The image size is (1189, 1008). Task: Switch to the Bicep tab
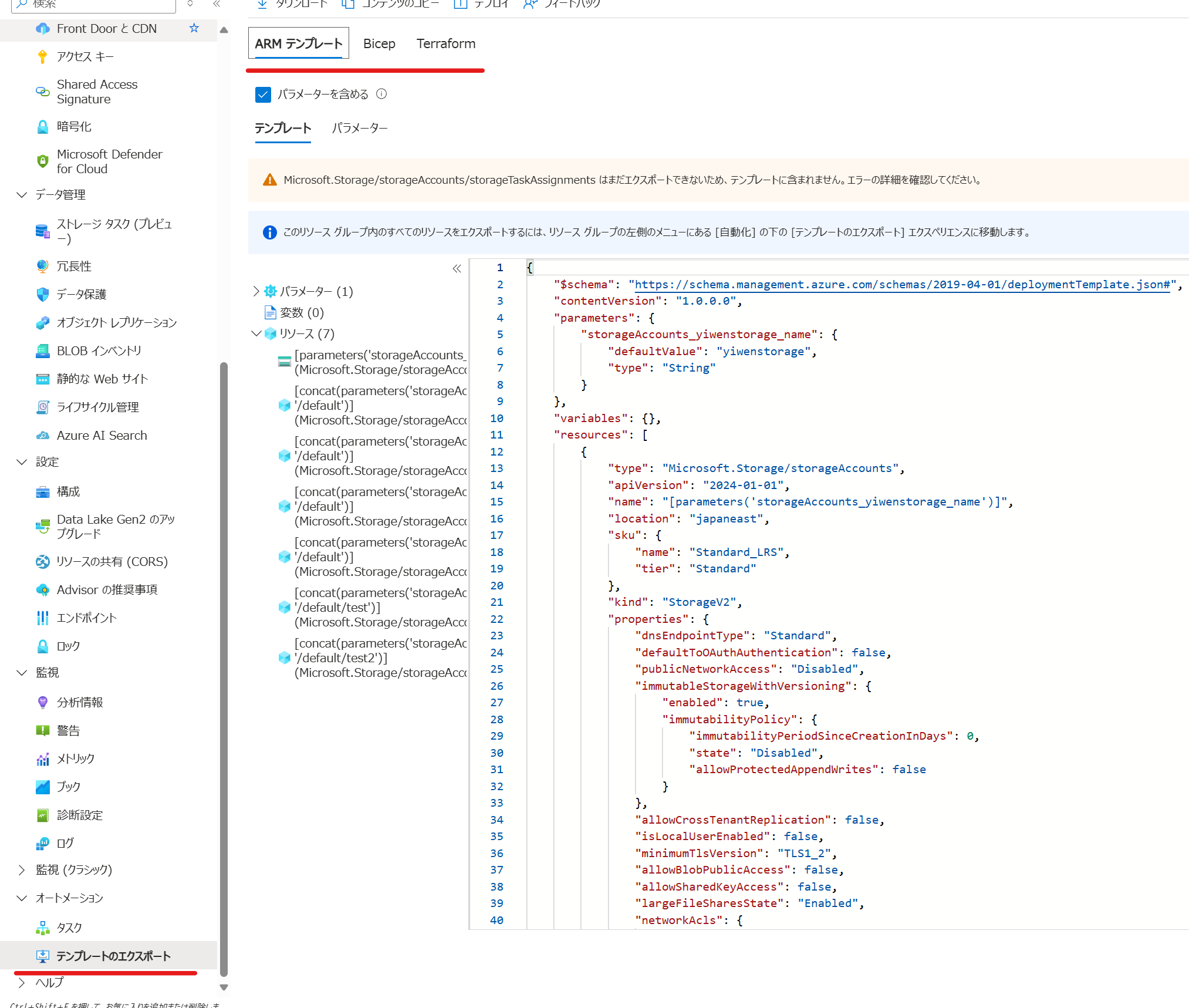pyautogui.click(x=379, y=43)
